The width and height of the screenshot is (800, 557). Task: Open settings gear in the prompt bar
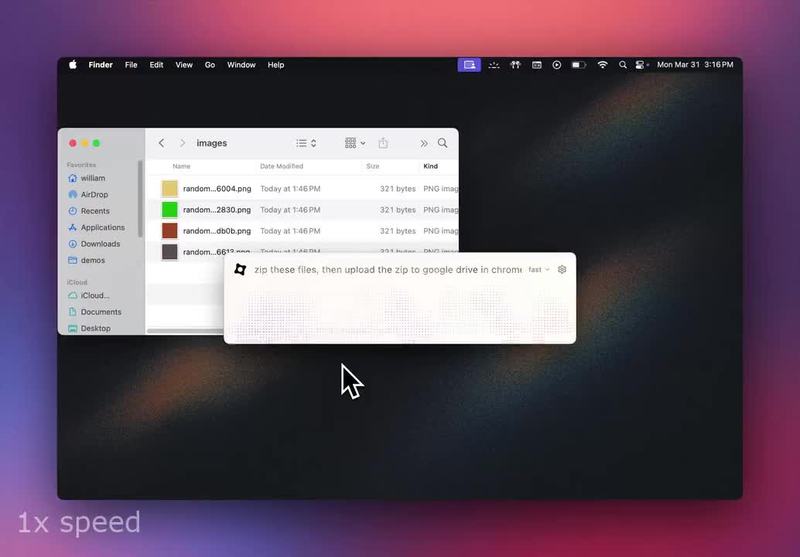pyautogui.click(x=562, y=269)
